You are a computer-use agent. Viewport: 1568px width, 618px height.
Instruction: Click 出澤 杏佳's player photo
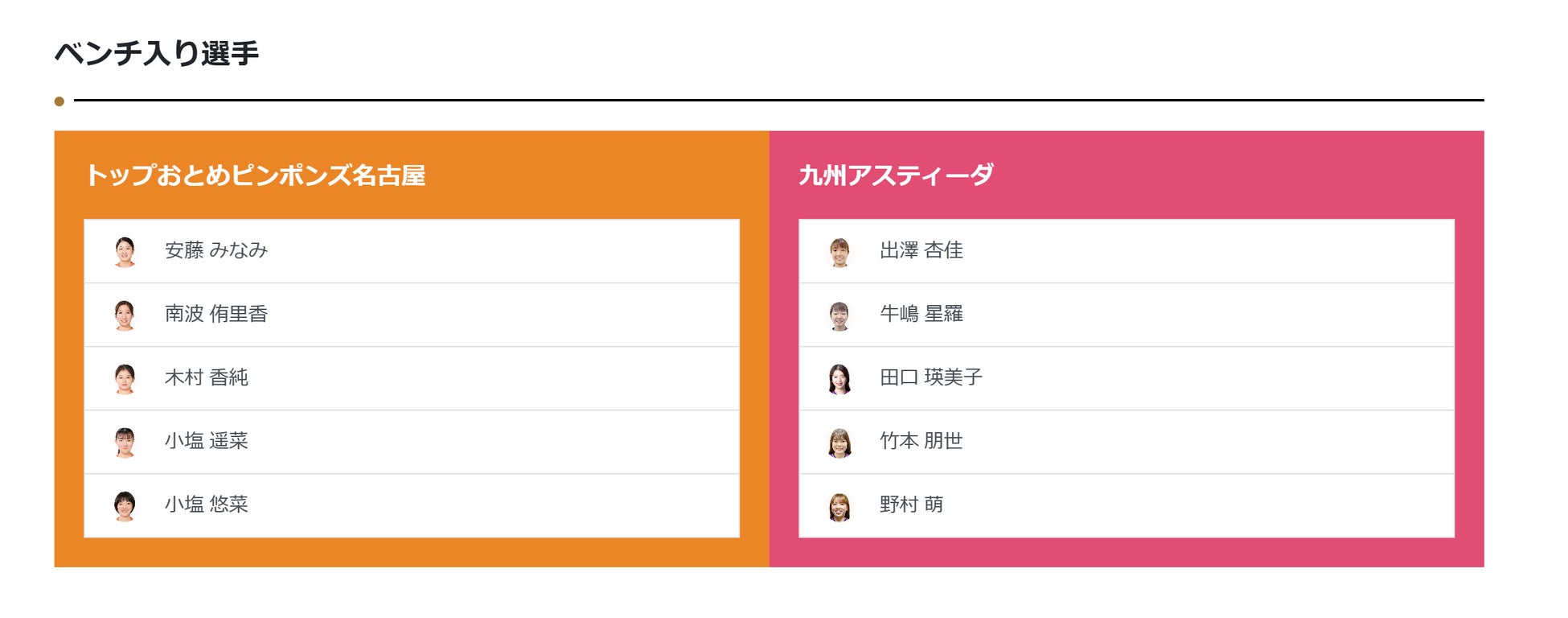point(839,251)
